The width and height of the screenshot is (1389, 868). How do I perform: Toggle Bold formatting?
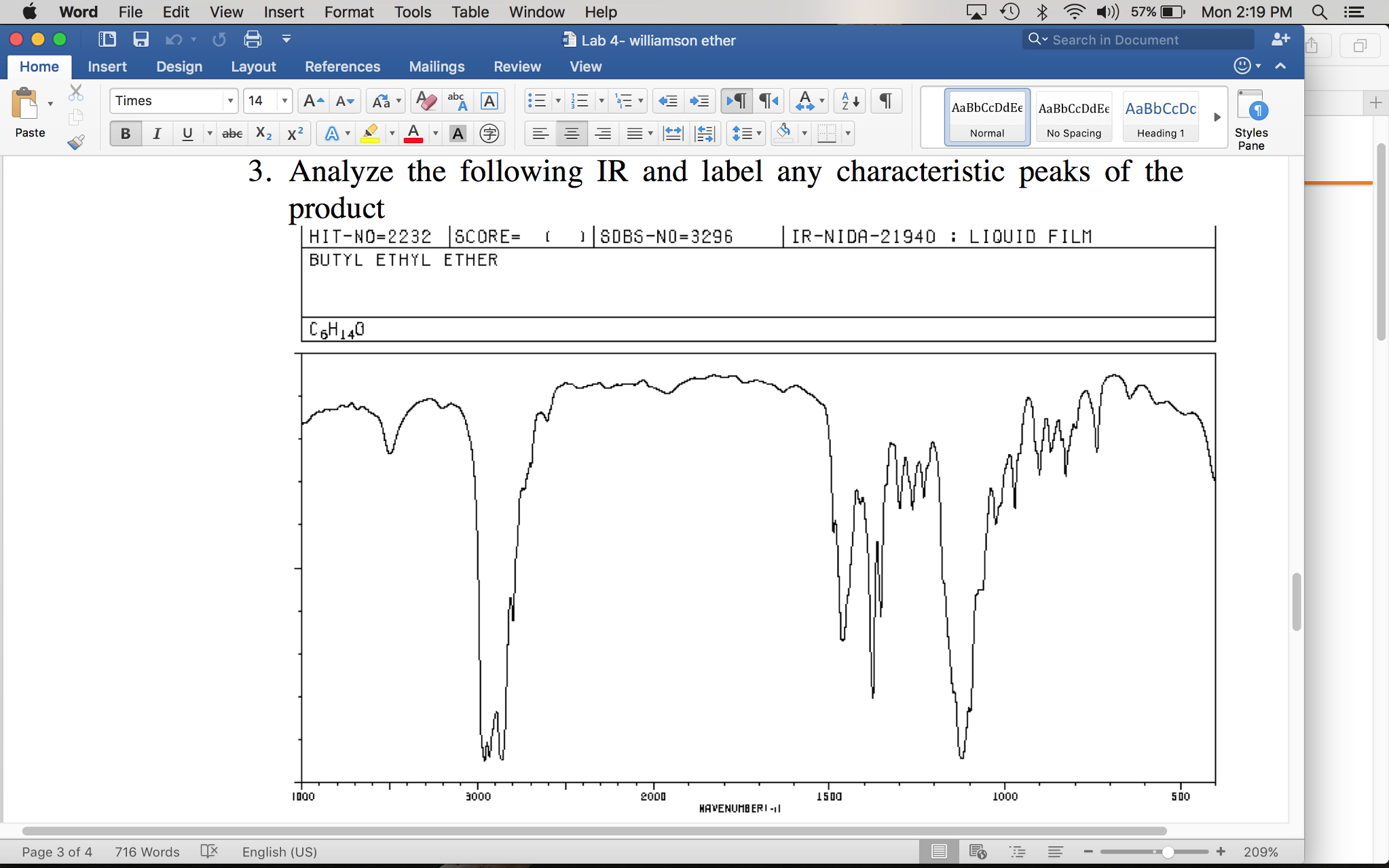126,134
